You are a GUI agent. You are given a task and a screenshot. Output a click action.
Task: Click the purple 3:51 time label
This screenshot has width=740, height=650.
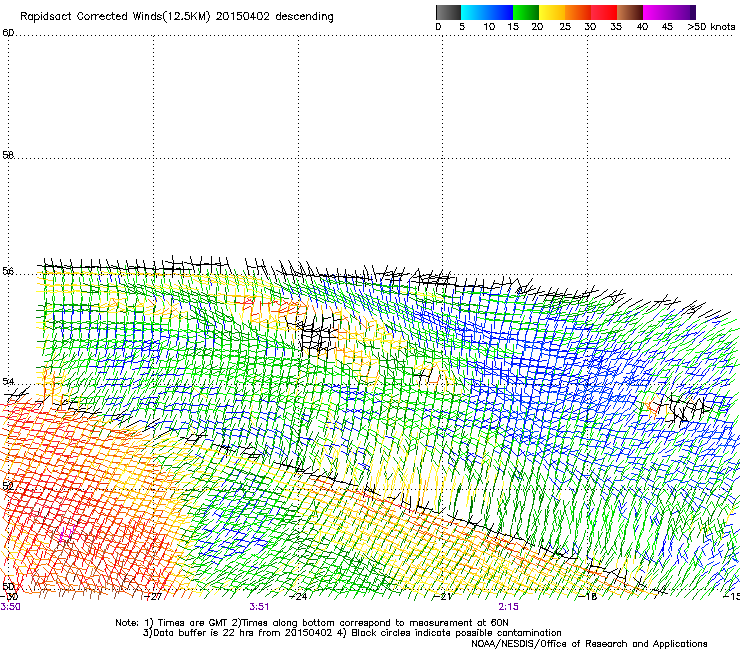pyautogui.click(x=259, y=607)
